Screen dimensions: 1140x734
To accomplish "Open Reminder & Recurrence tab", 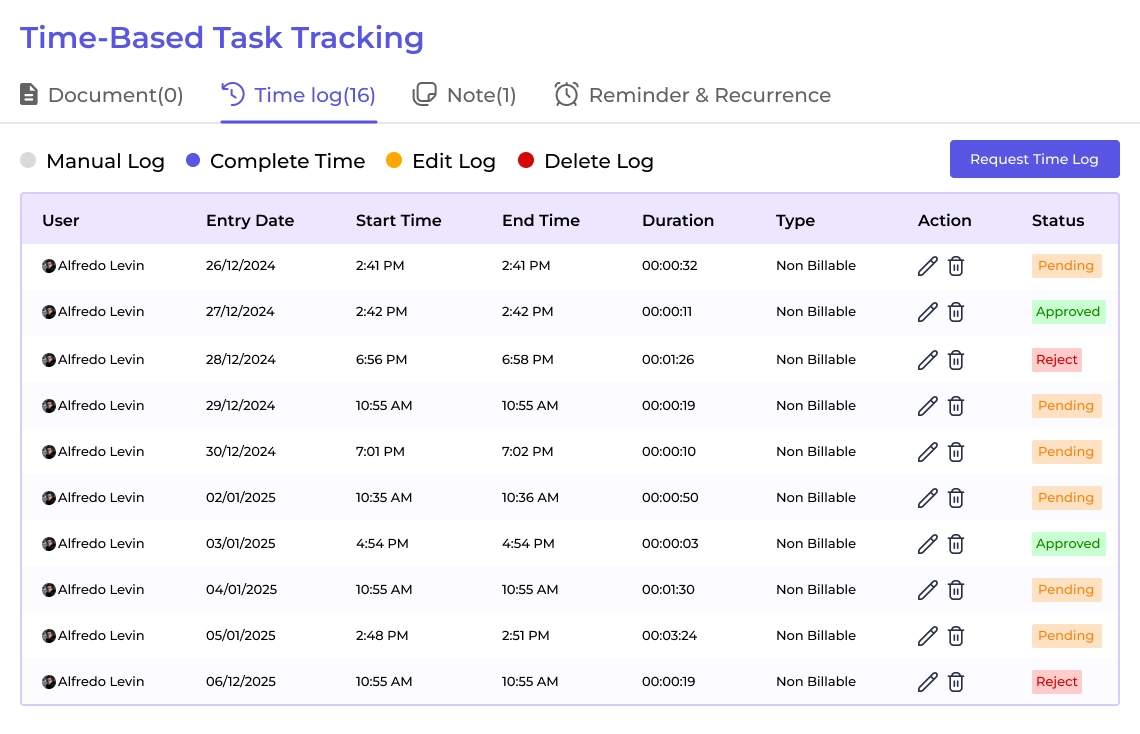I will [x=693, y=95].
